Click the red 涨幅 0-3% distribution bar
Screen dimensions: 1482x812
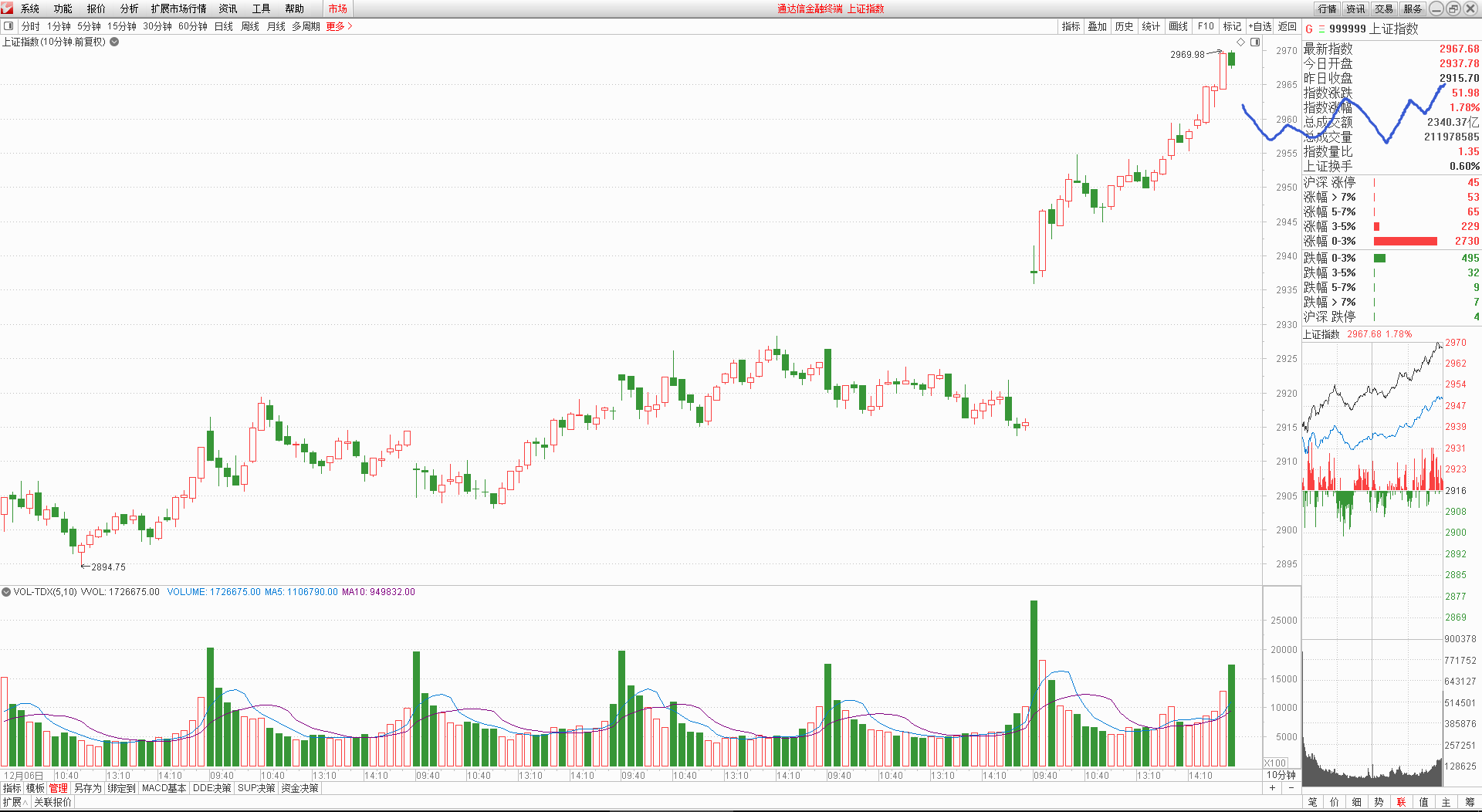pyautogui.click(x=1405, y=242)
